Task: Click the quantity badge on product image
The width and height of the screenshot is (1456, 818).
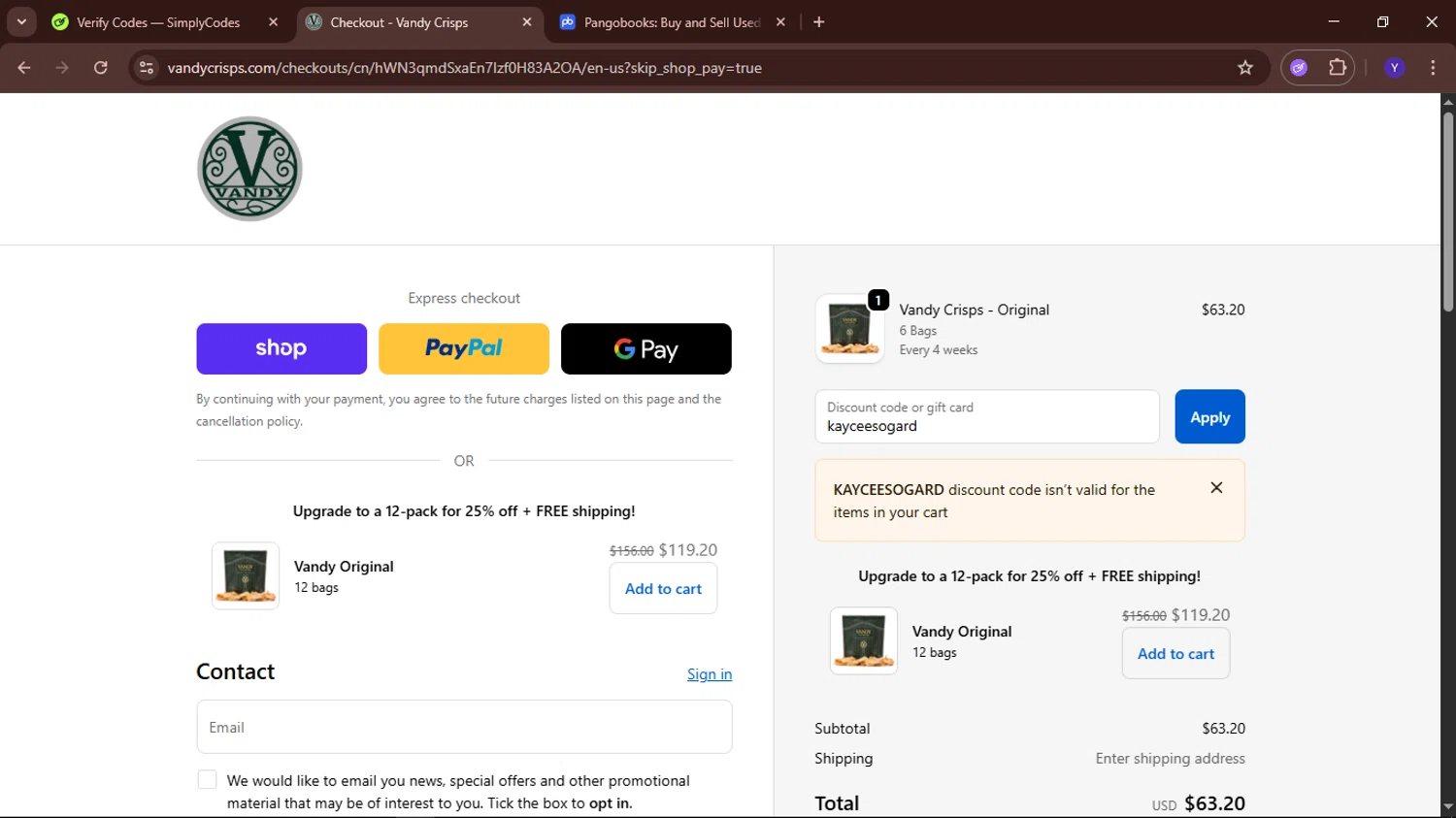Action: coord(878,300)
